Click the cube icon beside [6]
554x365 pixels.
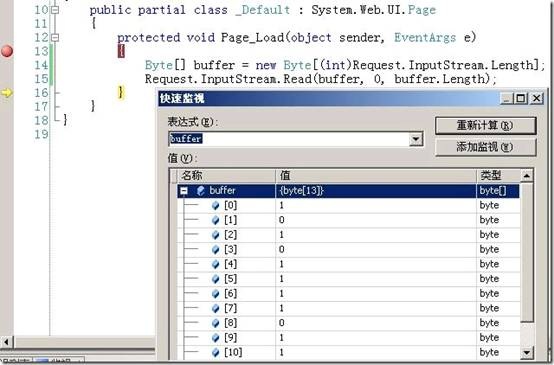click(x=216, y=294)
